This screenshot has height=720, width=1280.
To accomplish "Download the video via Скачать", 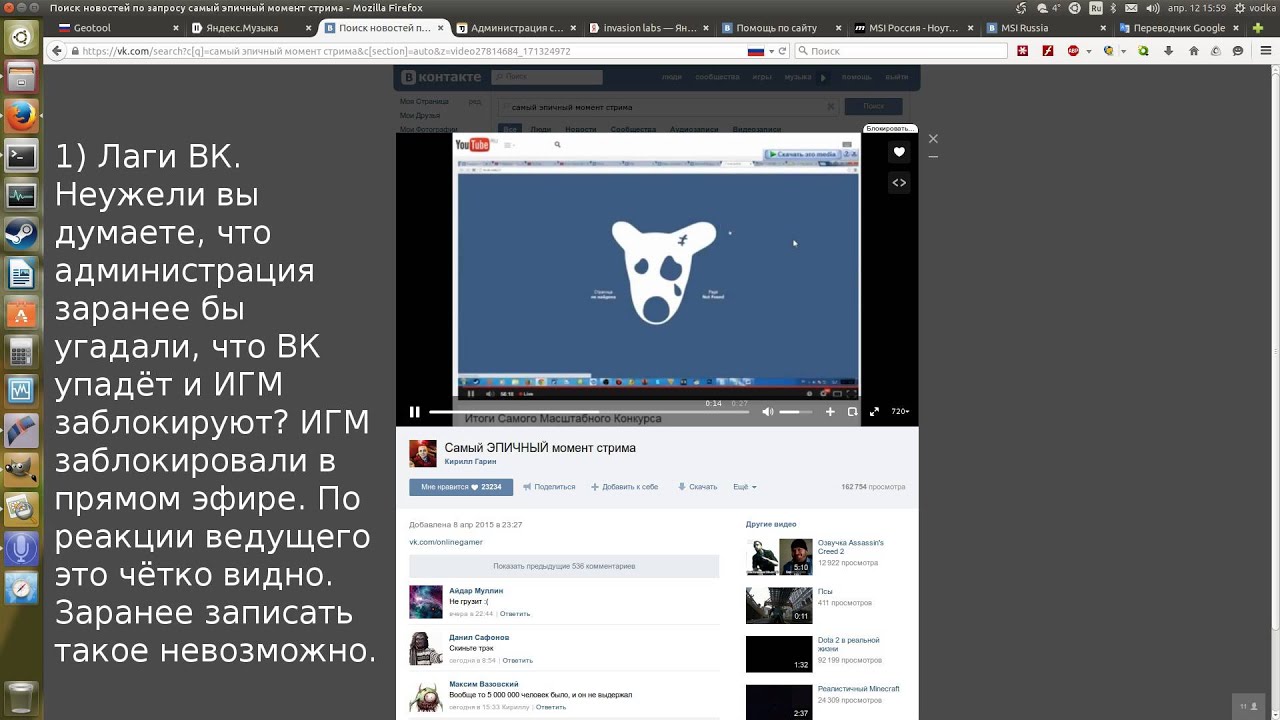I will coord(698,487).
